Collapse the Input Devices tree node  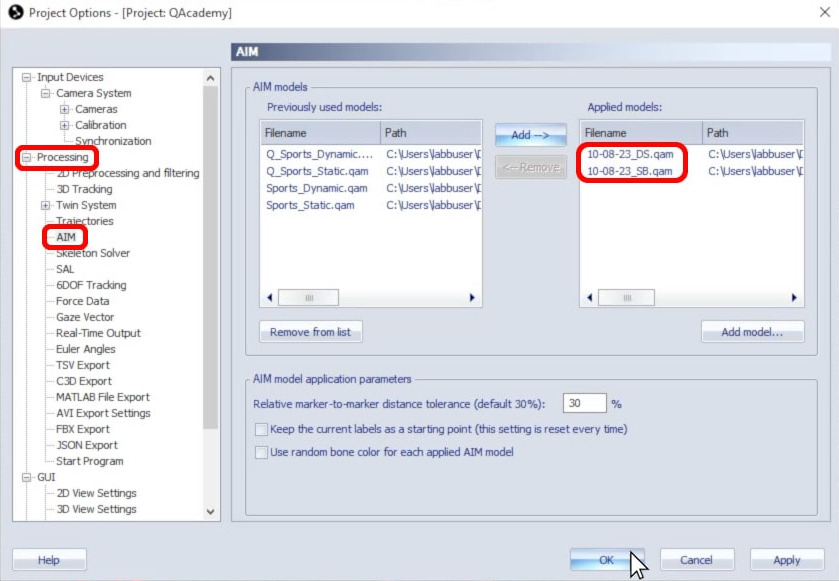[27, 77]
